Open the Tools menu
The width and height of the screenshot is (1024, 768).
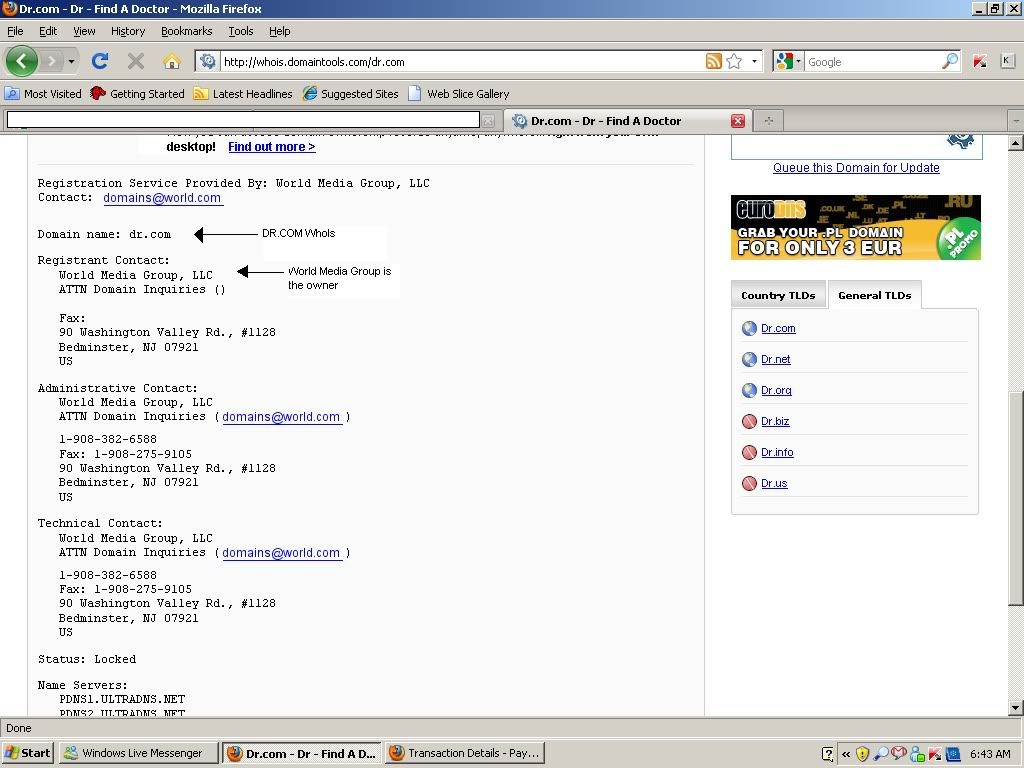[x=241, y=31]
